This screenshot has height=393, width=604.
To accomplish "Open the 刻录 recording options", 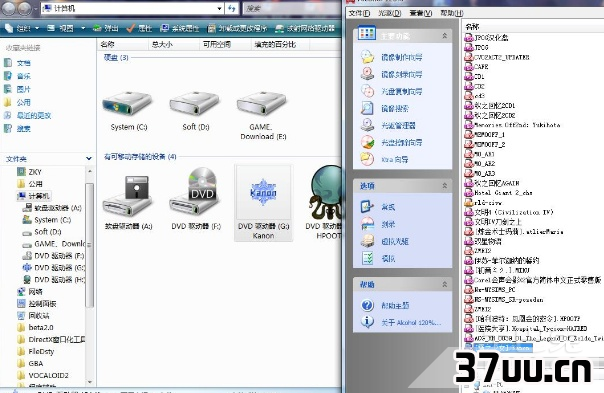I will (388, 224).
